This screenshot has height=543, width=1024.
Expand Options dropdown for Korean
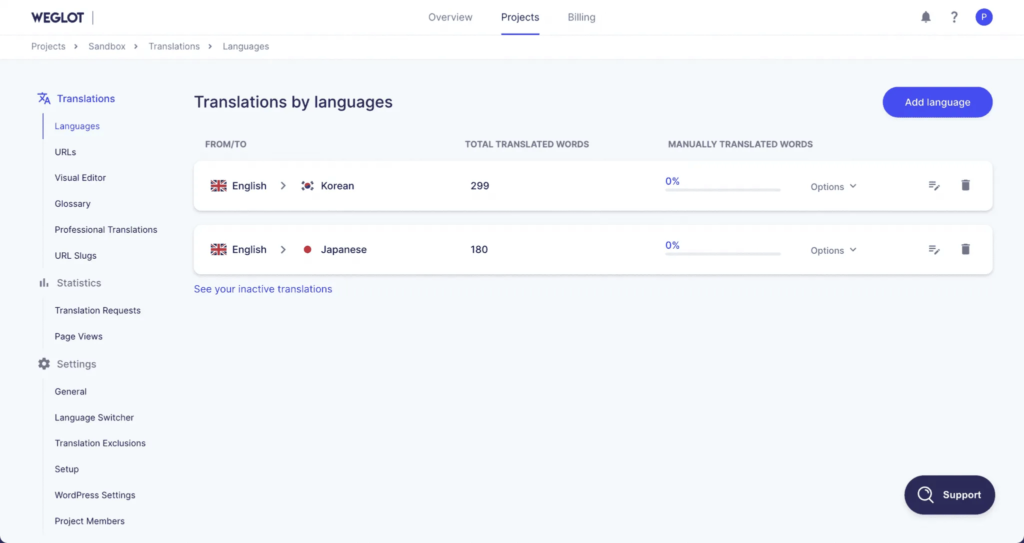[x=833, y=187]
